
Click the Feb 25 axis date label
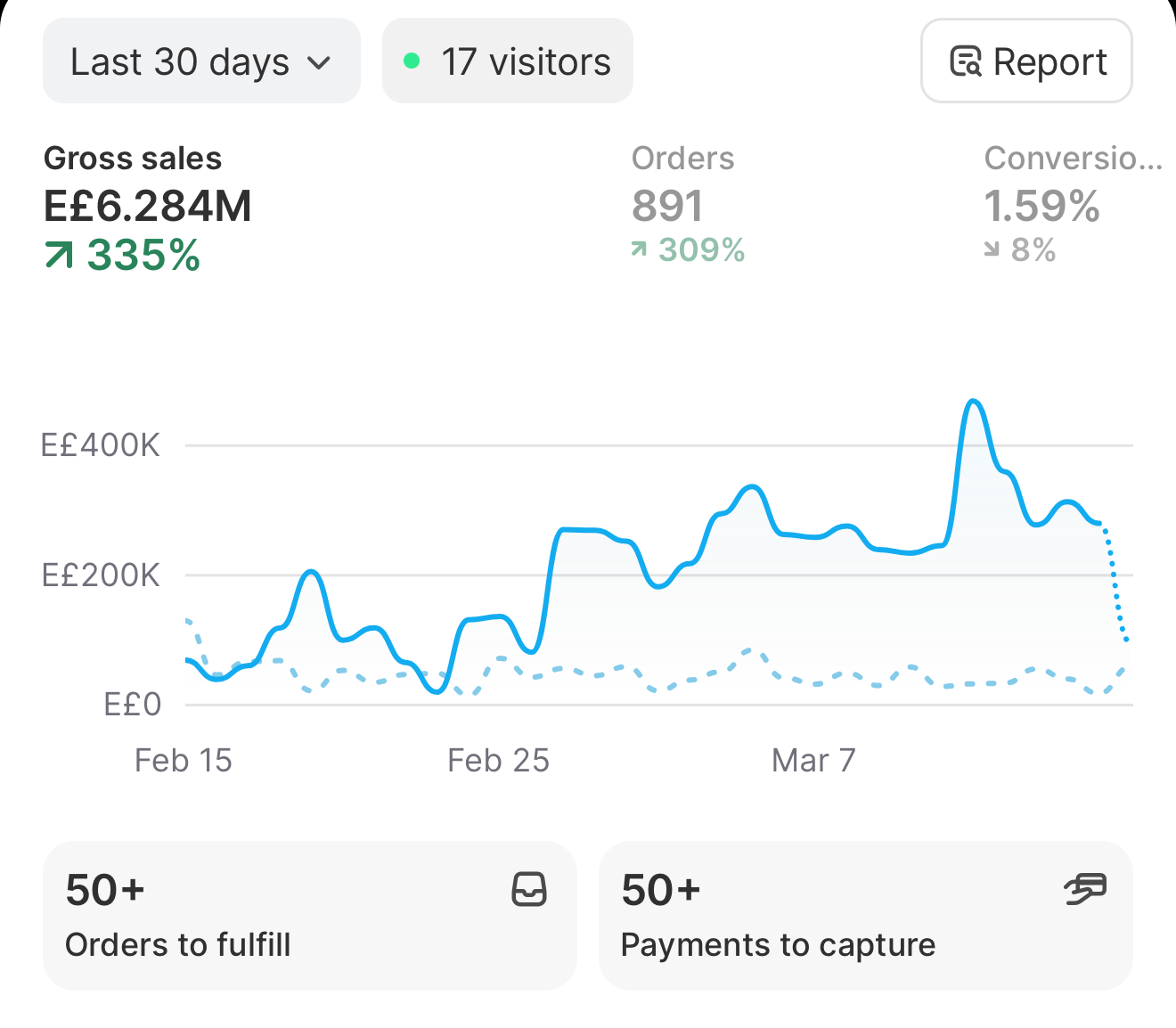tap(498, 761)
